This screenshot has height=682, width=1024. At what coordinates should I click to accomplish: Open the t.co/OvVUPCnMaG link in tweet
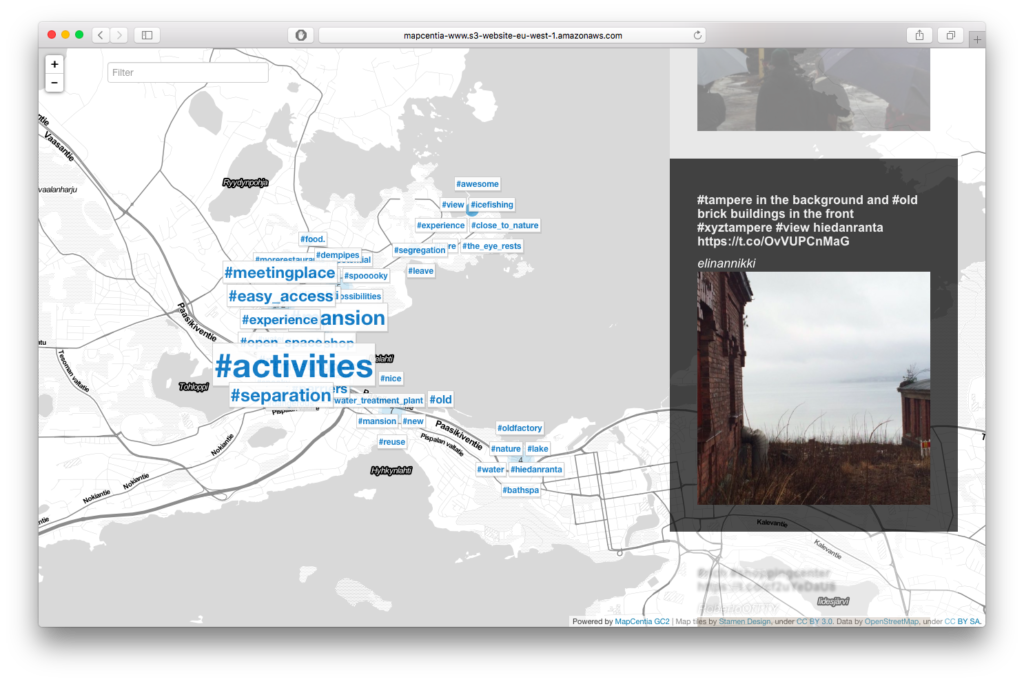(x=773, y=242)
